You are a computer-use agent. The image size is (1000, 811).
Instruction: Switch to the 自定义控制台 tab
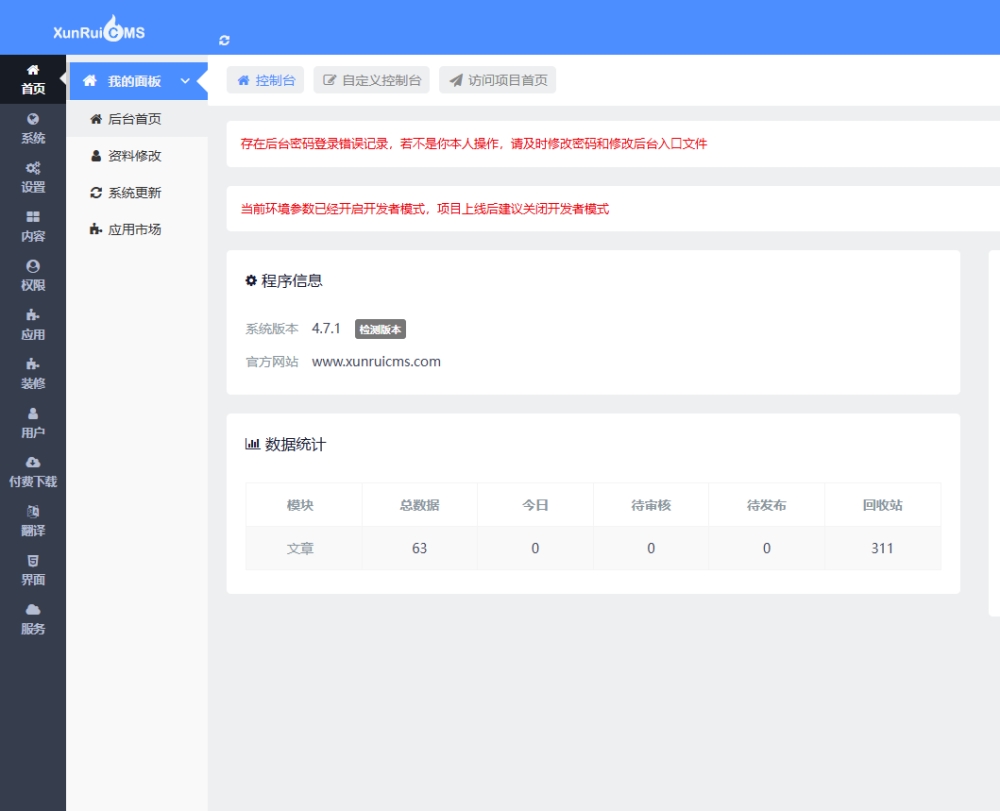(x=371, y=81)
